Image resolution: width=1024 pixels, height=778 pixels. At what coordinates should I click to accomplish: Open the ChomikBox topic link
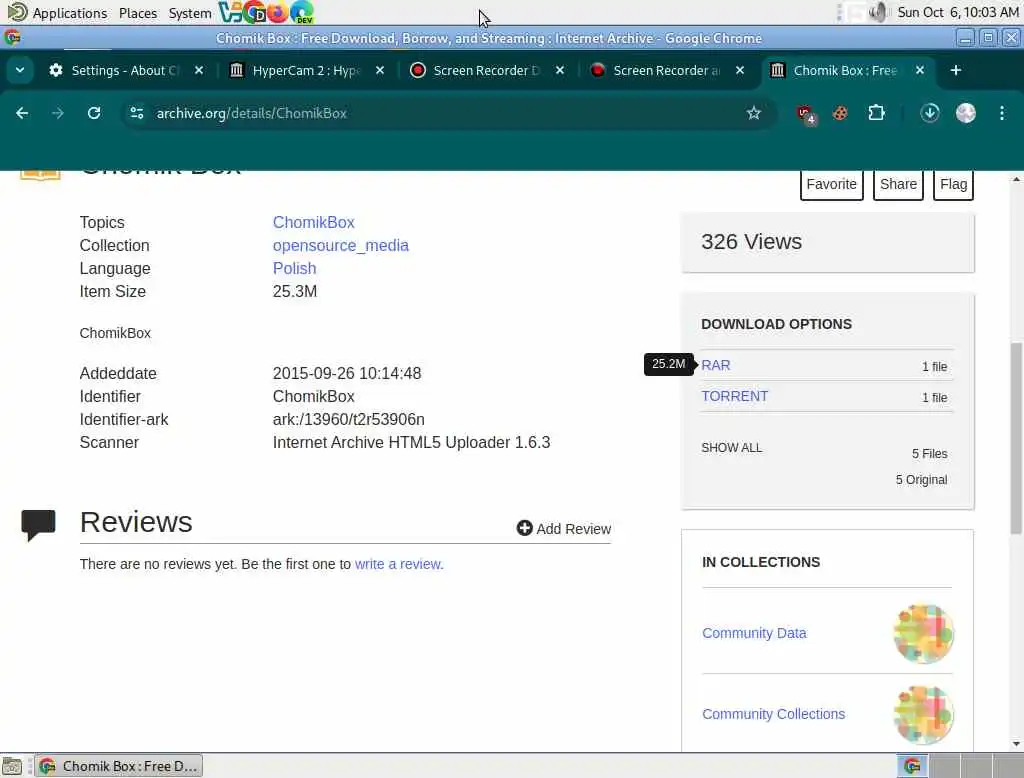coord(313,222)
